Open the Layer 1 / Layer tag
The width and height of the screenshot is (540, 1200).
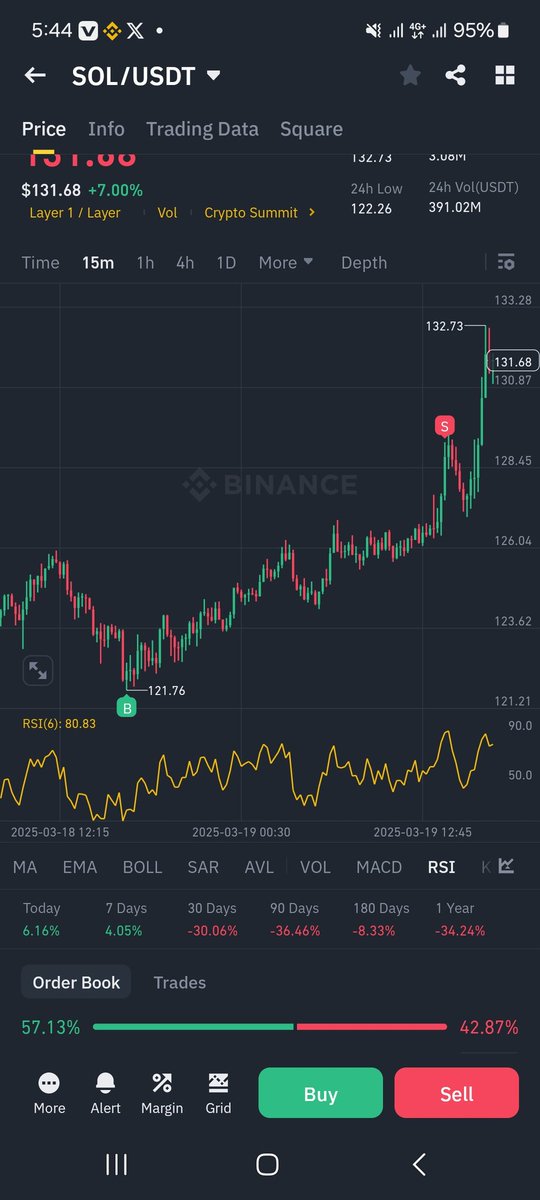(x=75, y=213)
